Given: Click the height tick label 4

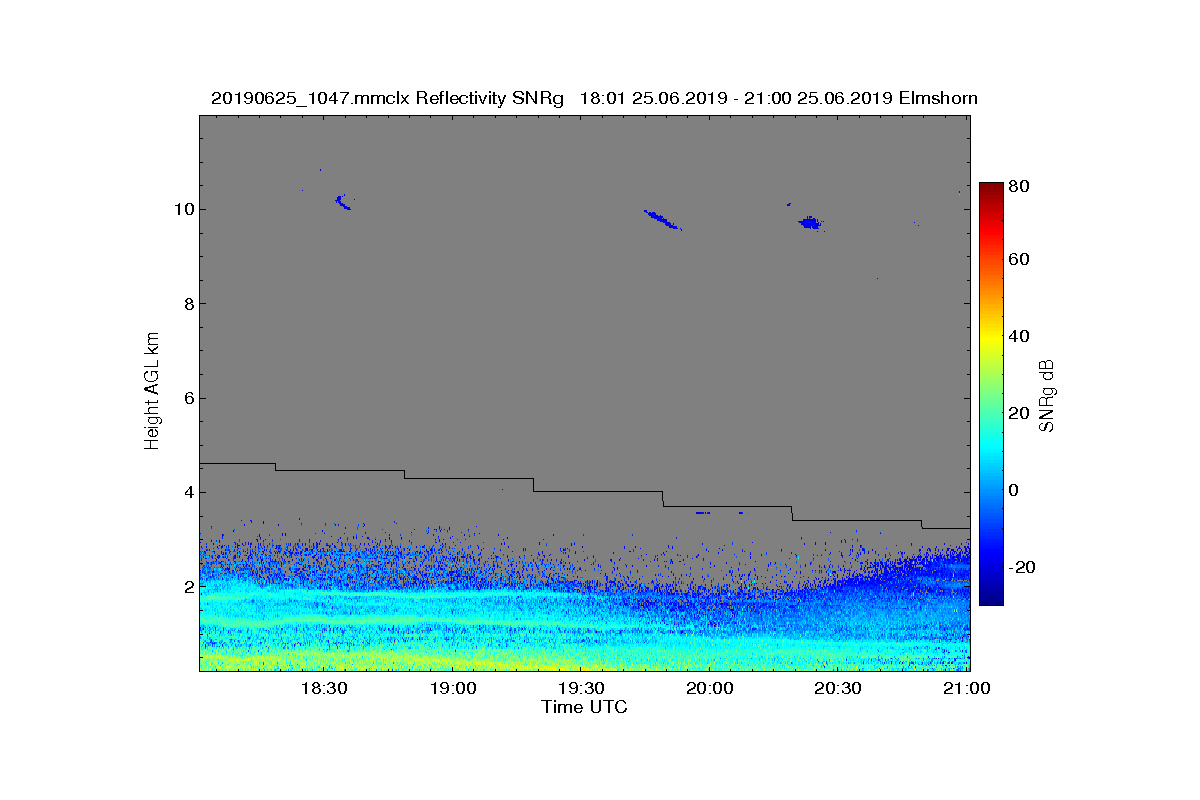Looking at the screenshot, I should click(x=187, y=492).
